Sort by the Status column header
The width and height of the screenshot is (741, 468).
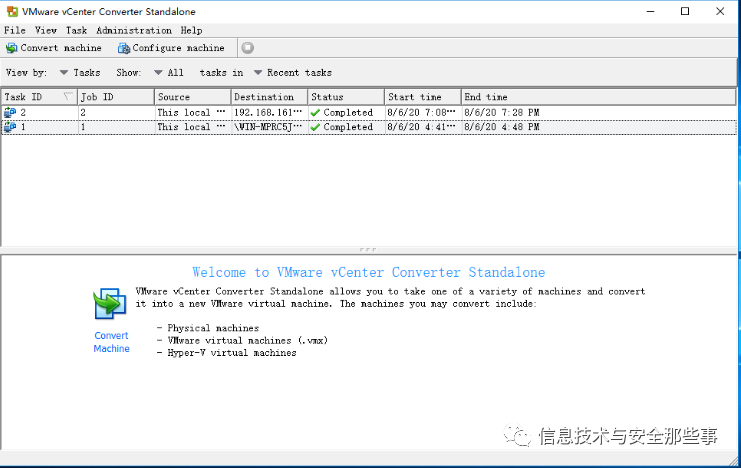(346, 97)
